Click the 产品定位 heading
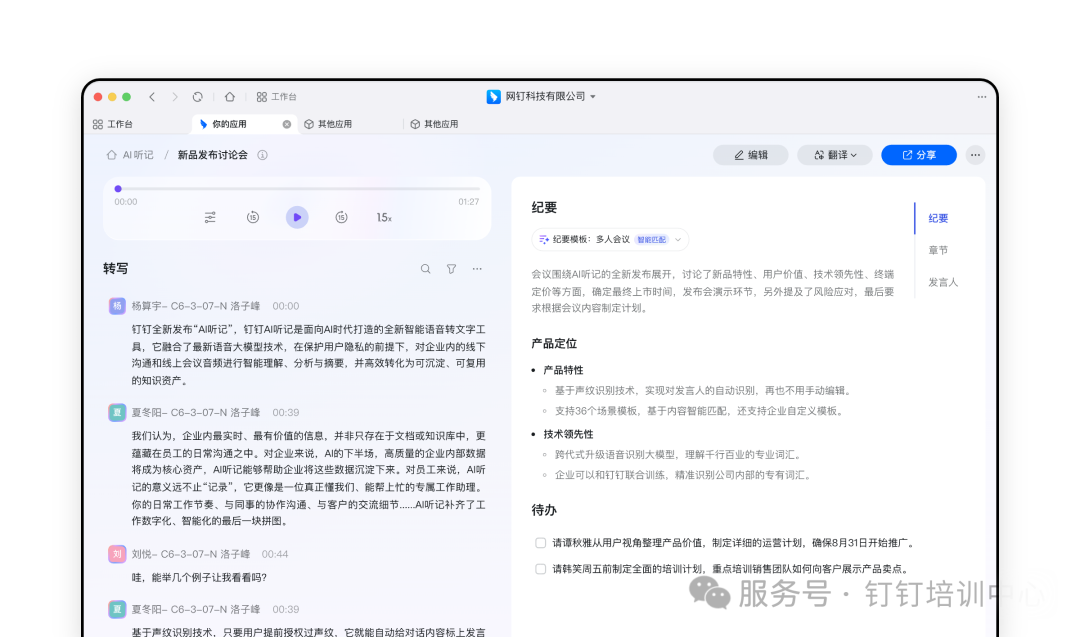1080x637 pixels. 554,344
